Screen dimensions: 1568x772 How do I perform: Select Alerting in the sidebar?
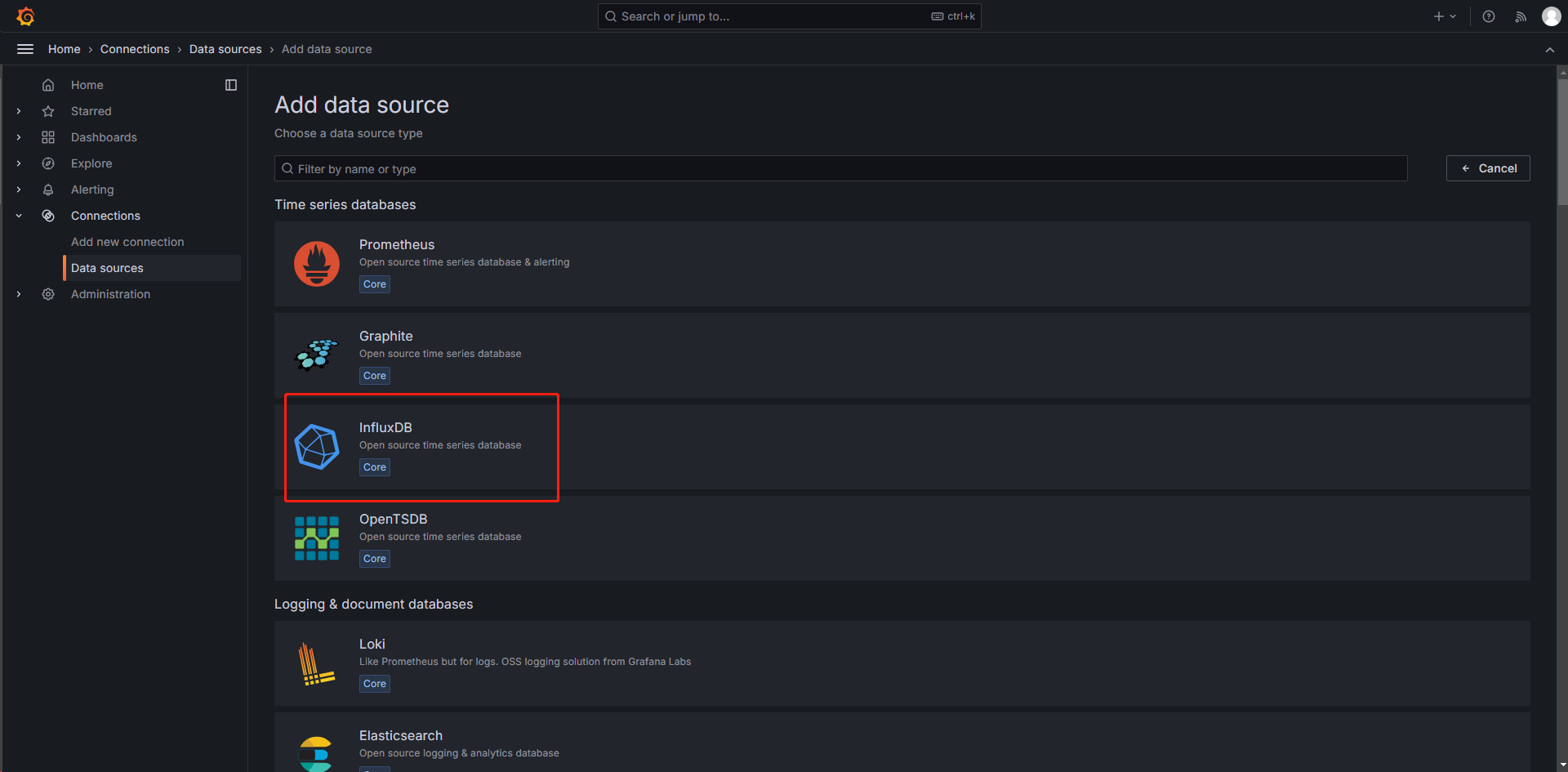click(x=92, y=190)
